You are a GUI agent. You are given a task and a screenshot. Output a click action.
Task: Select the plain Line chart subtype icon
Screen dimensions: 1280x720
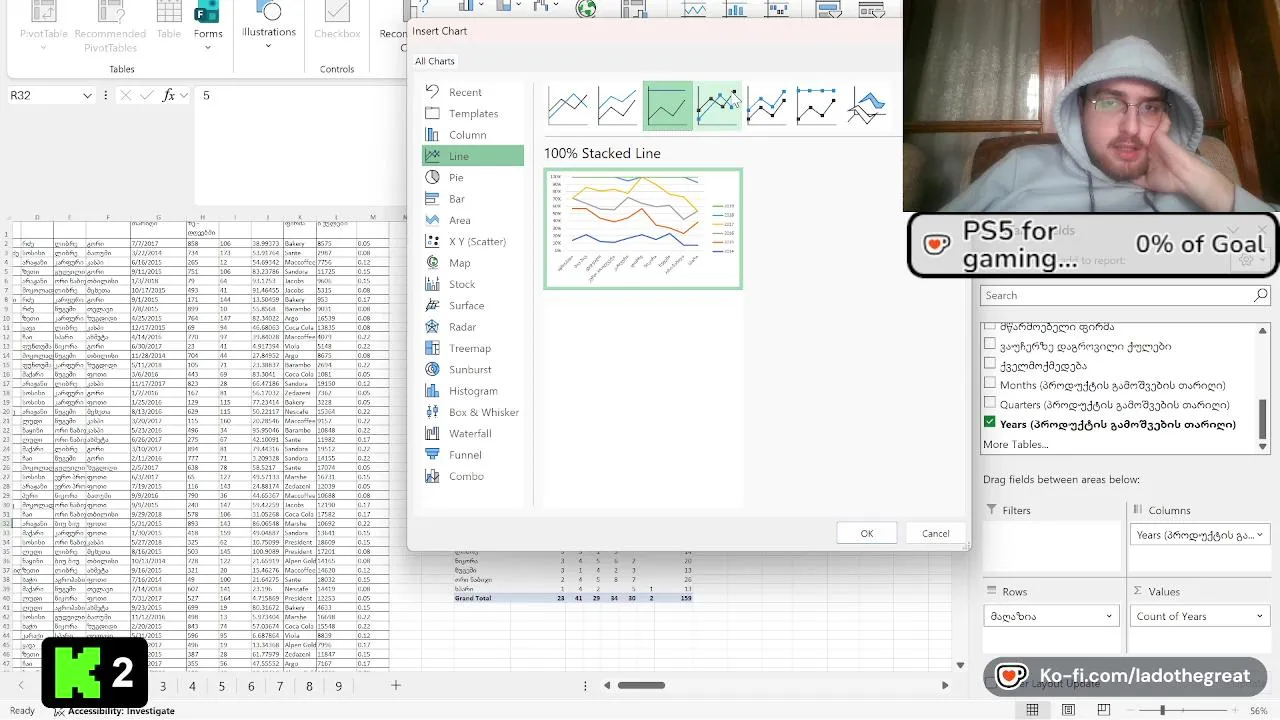[x=568, y=105]
